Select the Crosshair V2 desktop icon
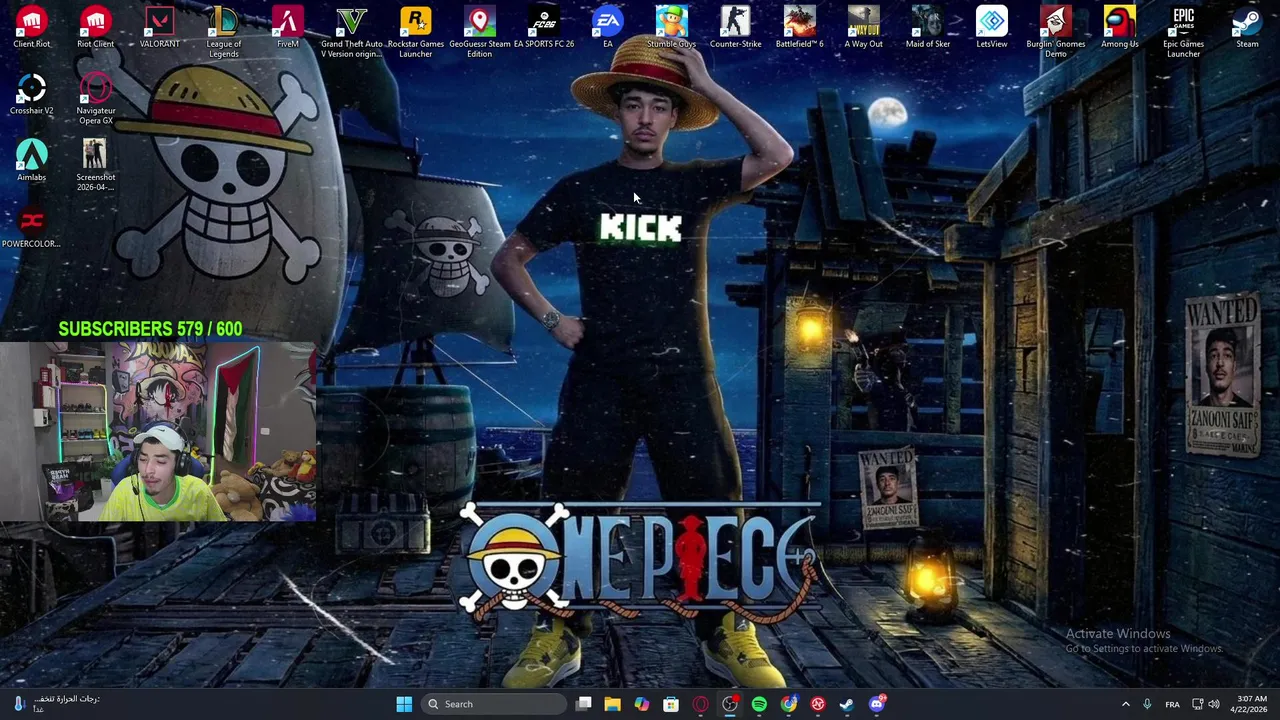This screenshot has height=720, width=1280. pyautogui.click(x=31, y=94)
